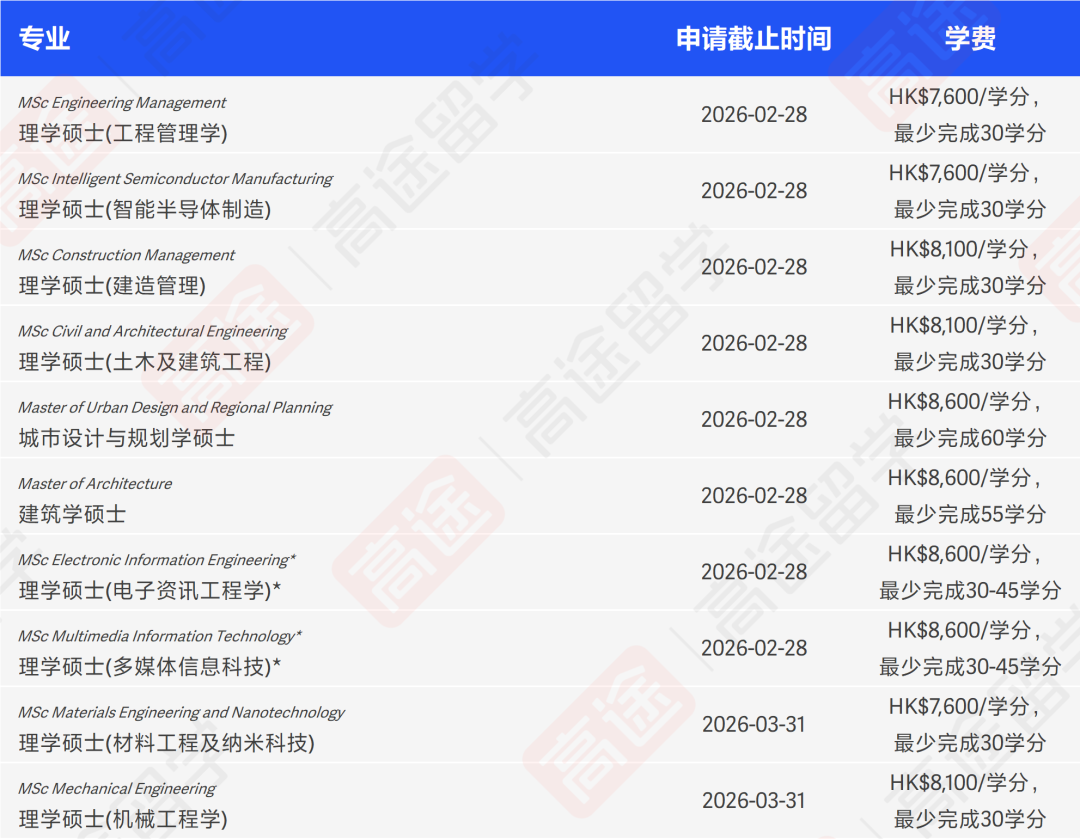Select 理学硕士(土木及建筑工程) text
This screenshot has width=1080, height=839.
point(145,362)
